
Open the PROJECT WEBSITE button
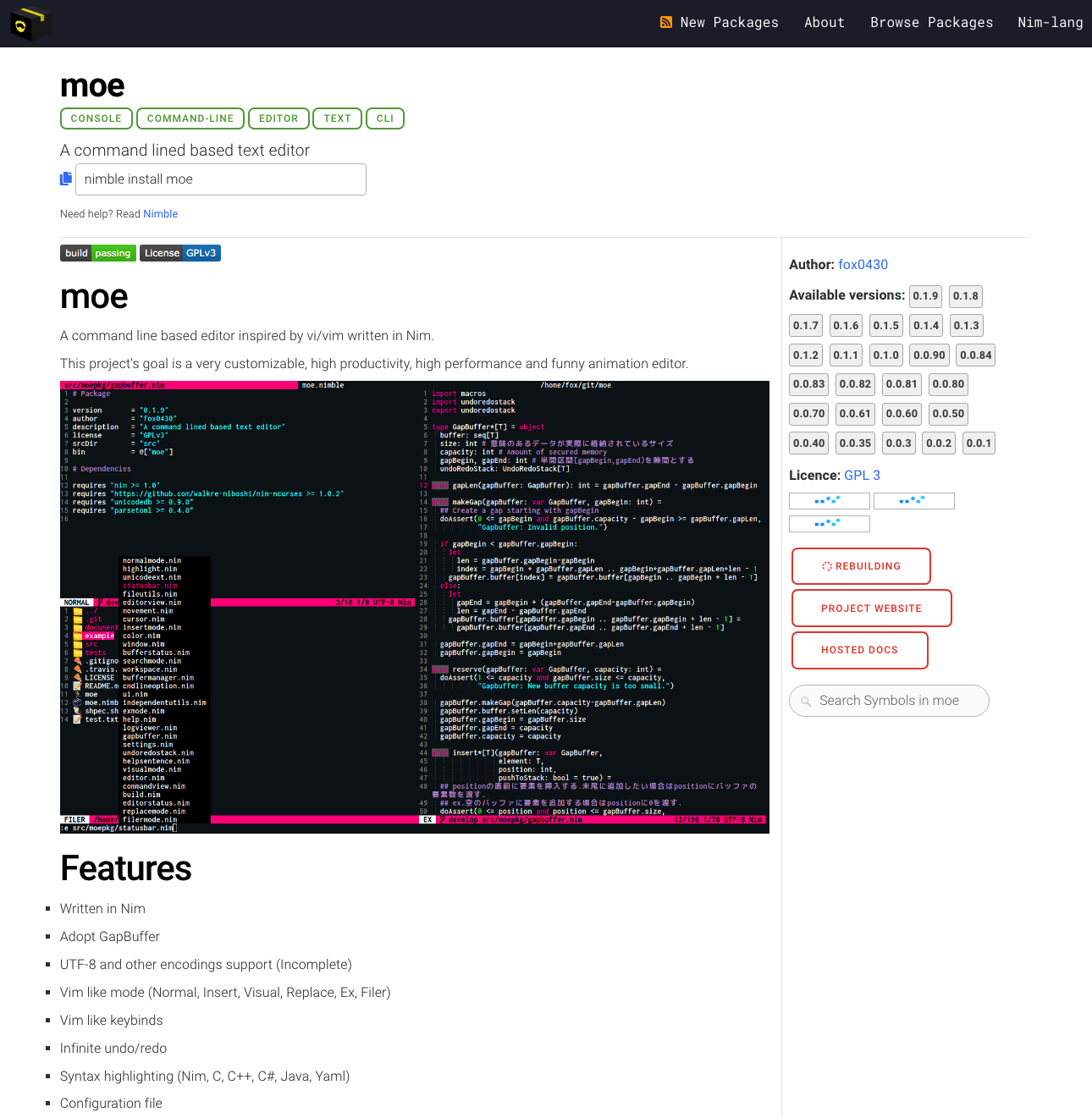point(871,609)
